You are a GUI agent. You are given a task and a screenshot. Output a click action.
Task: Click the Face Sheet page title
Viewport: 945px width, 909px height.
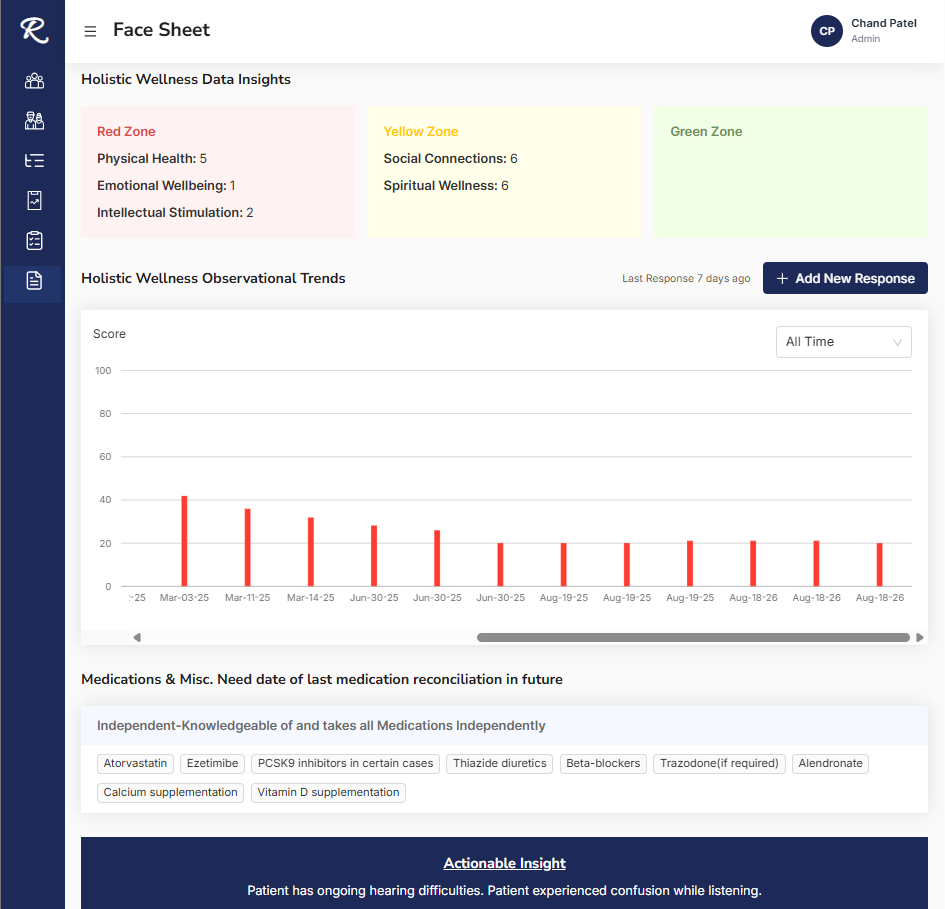point(162,30)
